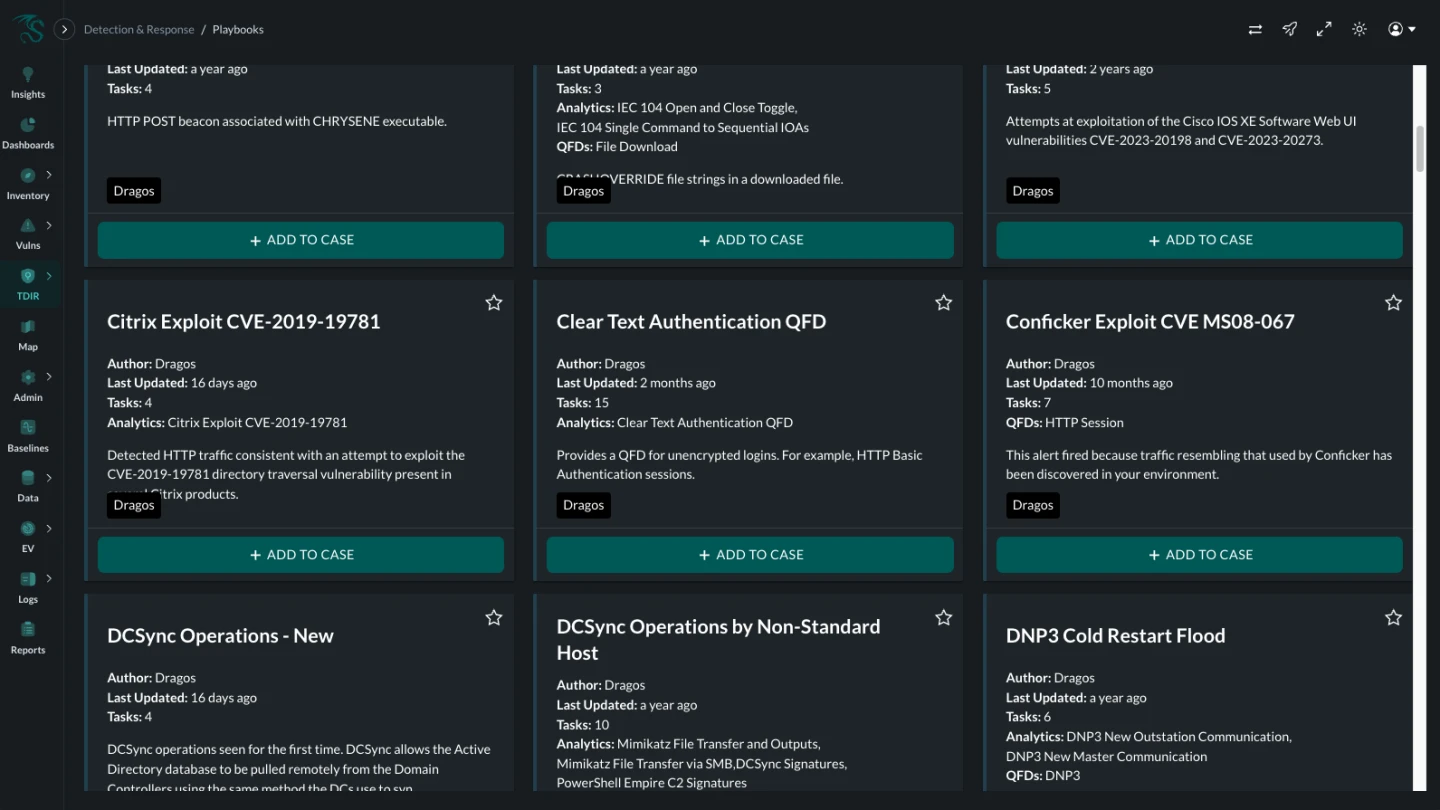Click the rocket icon in top bar
Image resolution: width=1440 pixels, height=810 pixels.
tap(1290, 29)
